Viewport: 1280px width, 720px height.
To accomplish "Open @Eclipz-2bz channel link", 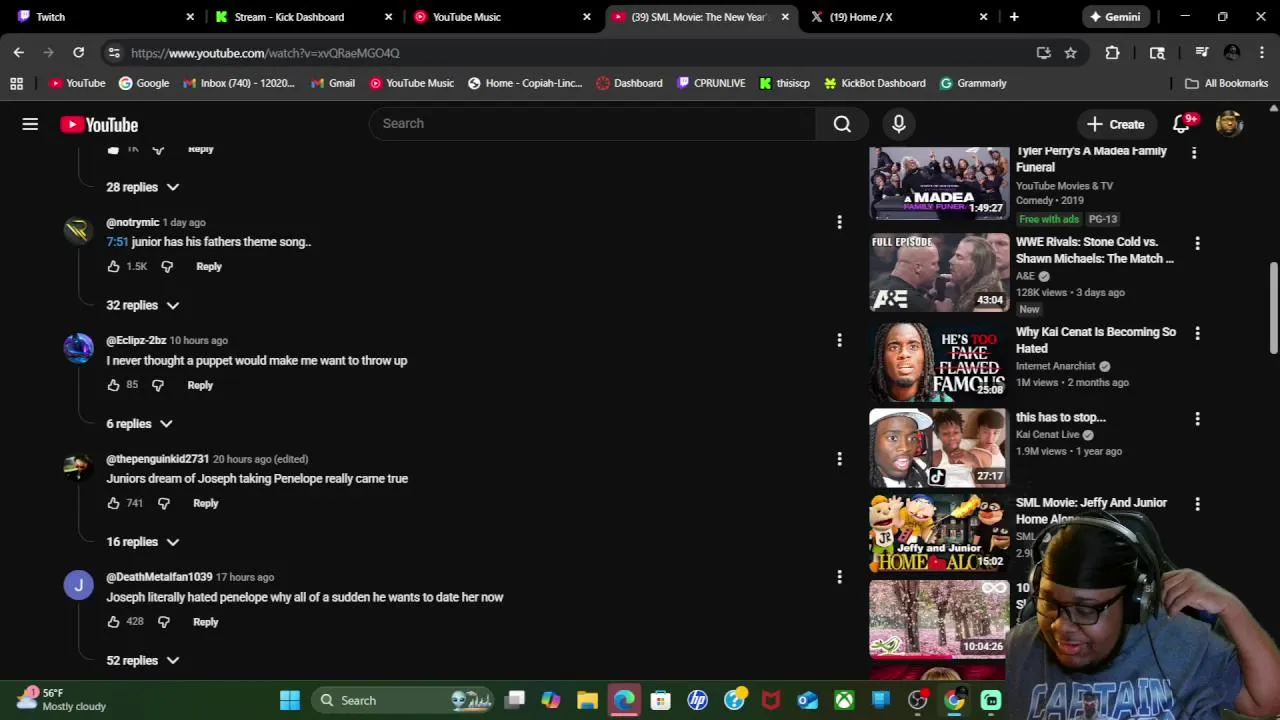I will [136, 340].
